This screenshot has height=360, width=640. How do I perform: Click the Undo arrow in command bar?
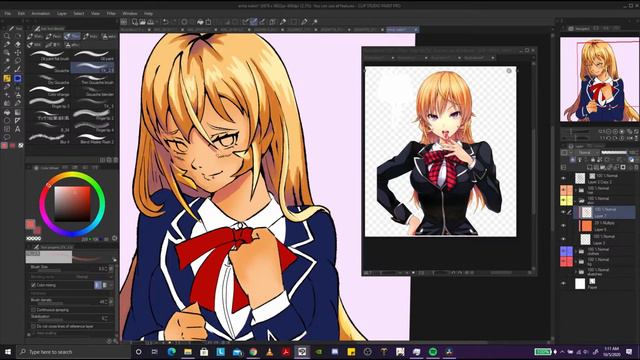pos(166,22)
